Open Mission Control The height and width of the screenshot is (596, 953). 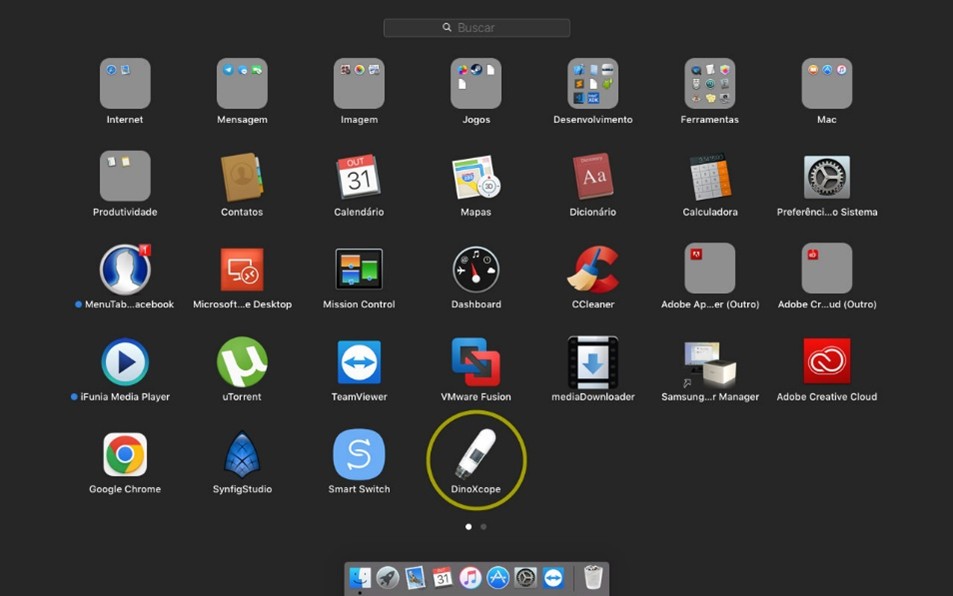coord(359,269)
